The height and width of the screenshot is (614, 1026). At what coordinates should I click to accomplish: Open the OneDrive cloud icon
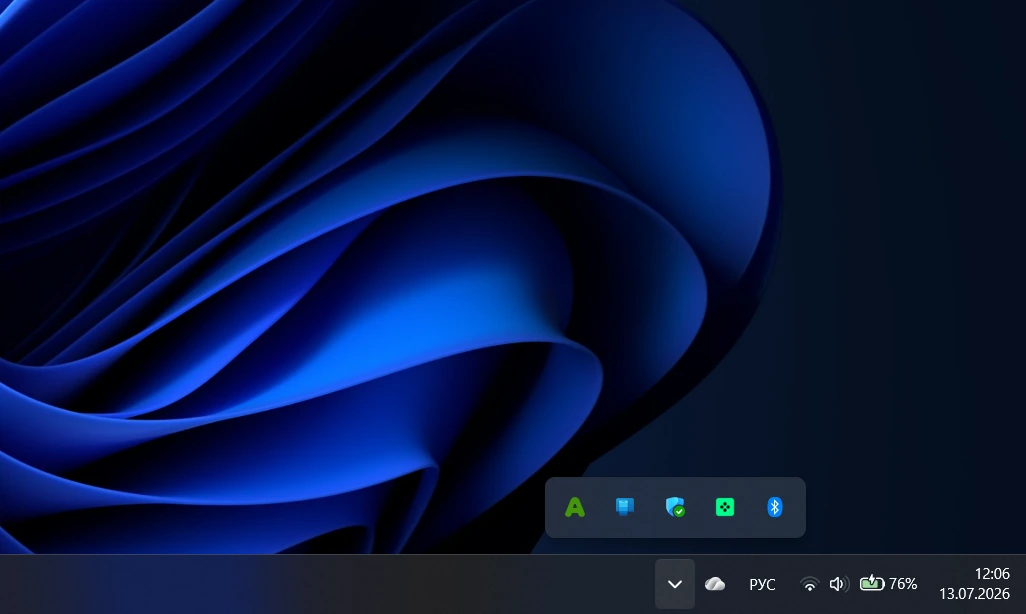(715, 583)
